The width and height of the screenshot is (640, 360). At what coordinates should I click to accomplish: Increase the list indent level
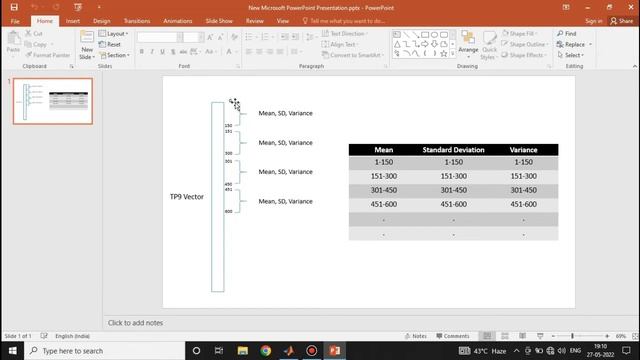pos(295,37)
